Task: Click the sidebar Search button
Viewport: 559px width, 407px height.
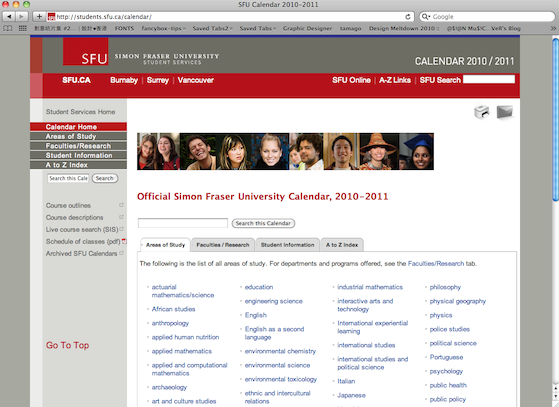Action: click(105, 178)
